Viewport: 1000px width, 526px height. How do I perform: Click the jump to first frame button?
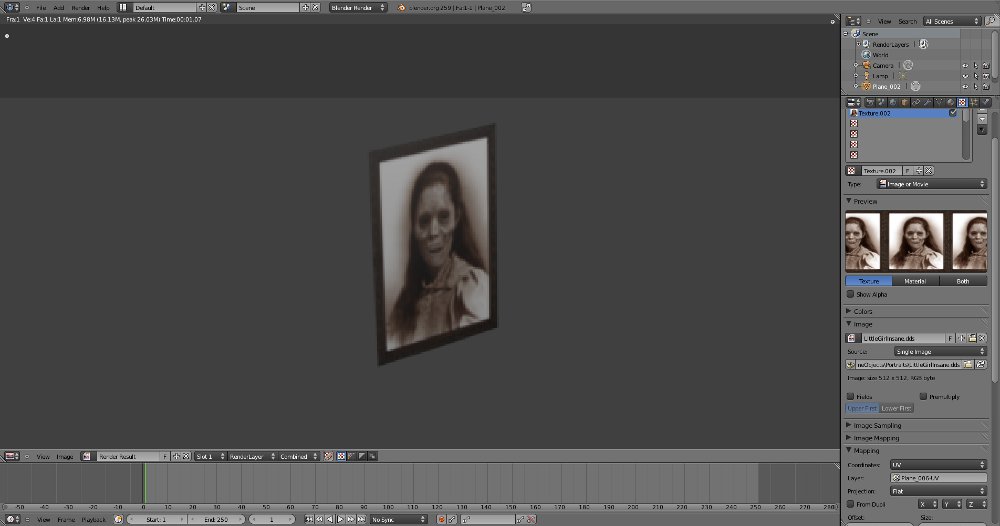click(x=310, y=520)
